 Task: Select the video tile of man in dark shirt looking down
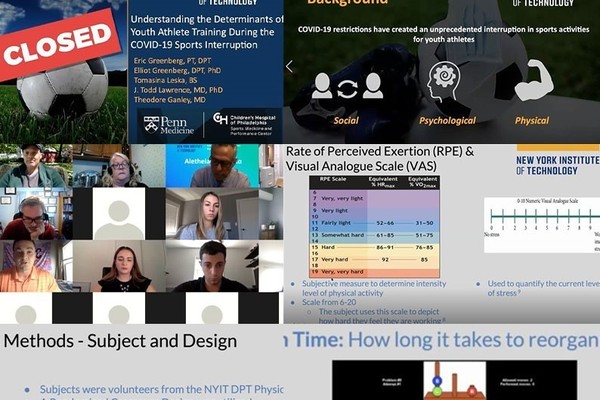[x=212, y=266]
